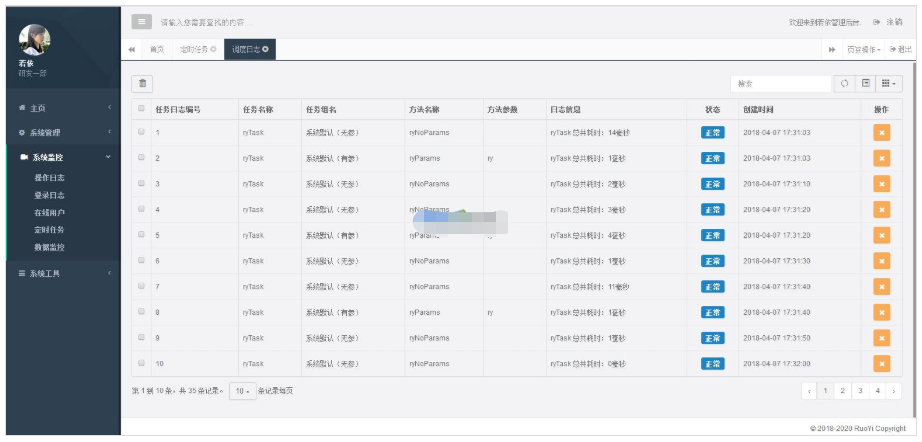This screenshot has height=442, width=922.
Task: Click the 注销 logout link
Action: 887,21
